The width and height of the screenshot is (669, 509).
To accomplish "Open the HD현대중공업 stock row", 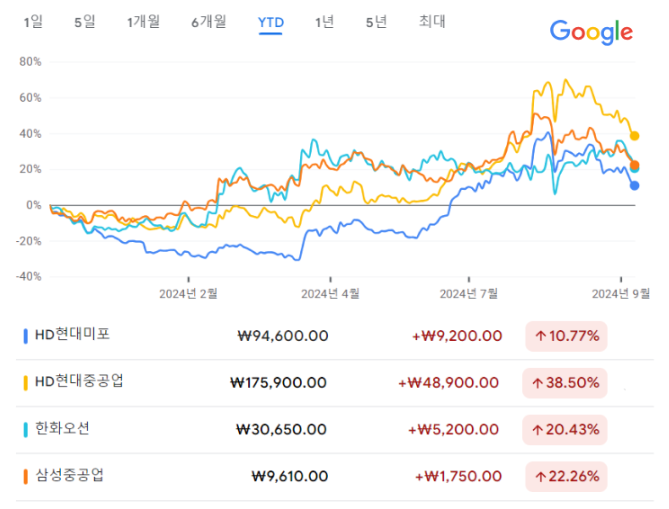I will [x=334, y=383].
